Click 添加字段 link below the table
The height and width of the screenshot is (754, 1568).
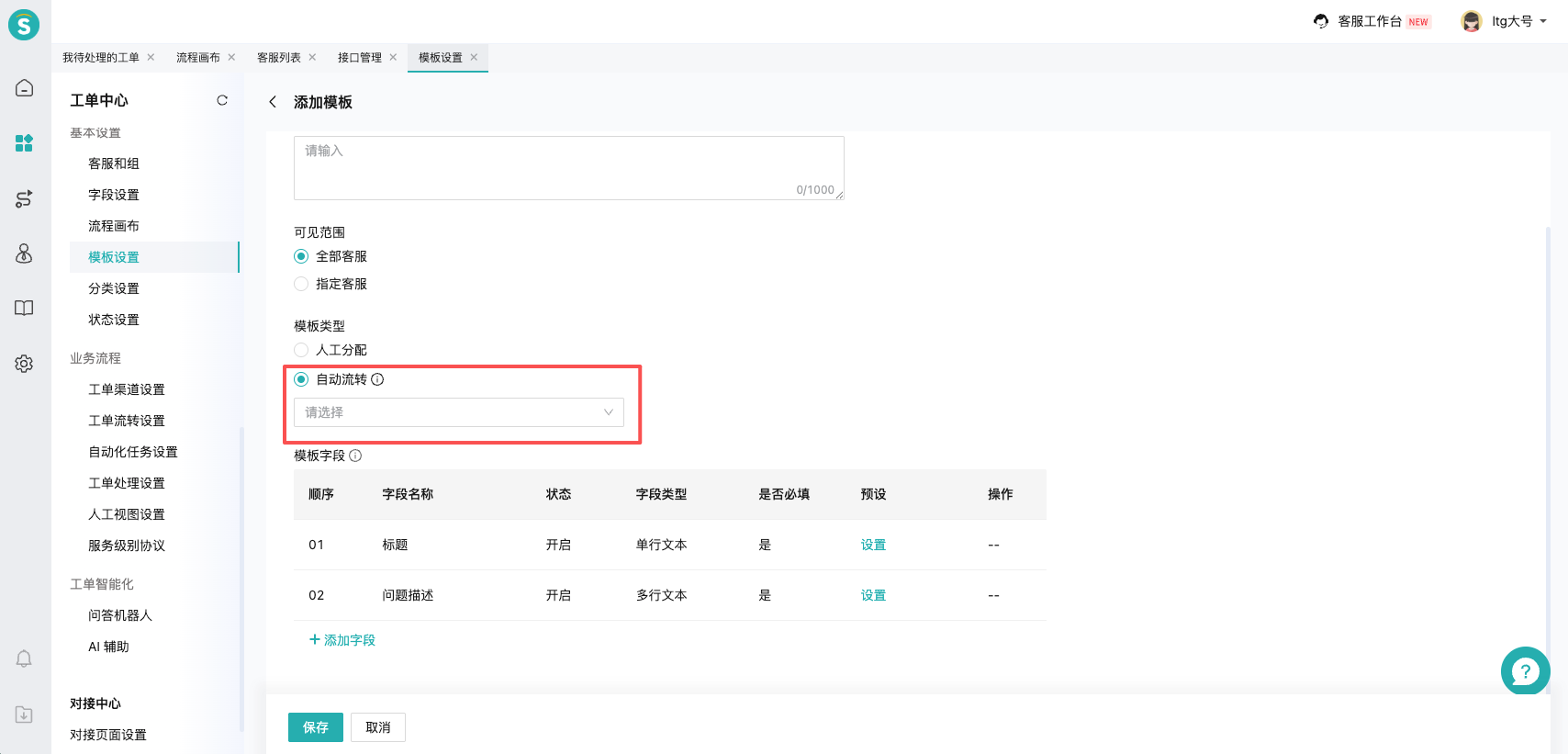(342, 640)
